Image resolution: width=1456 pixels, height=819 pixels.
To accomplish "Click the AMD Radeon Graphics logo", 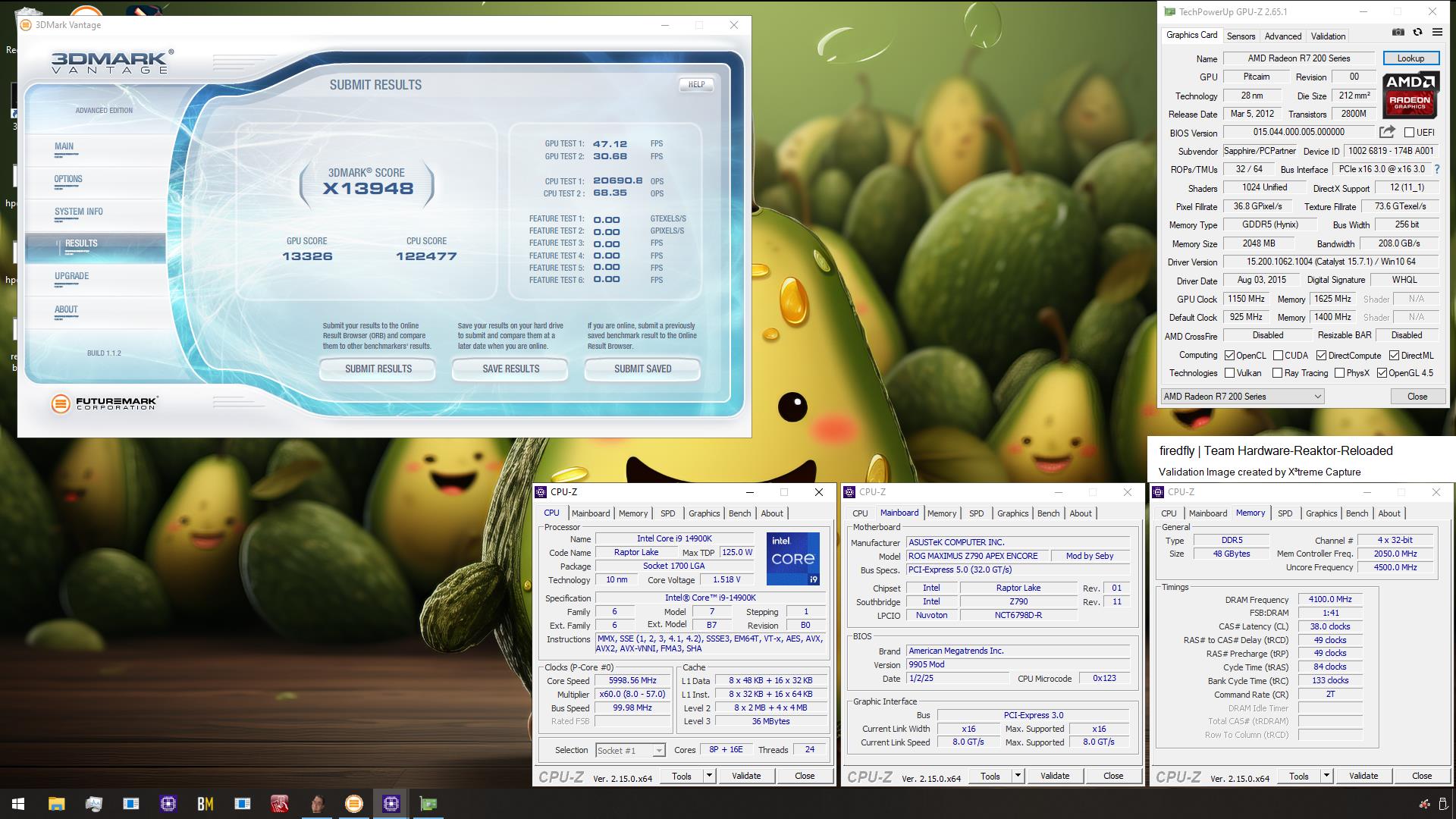I will pyautogui.click(x=1410, y=96).
